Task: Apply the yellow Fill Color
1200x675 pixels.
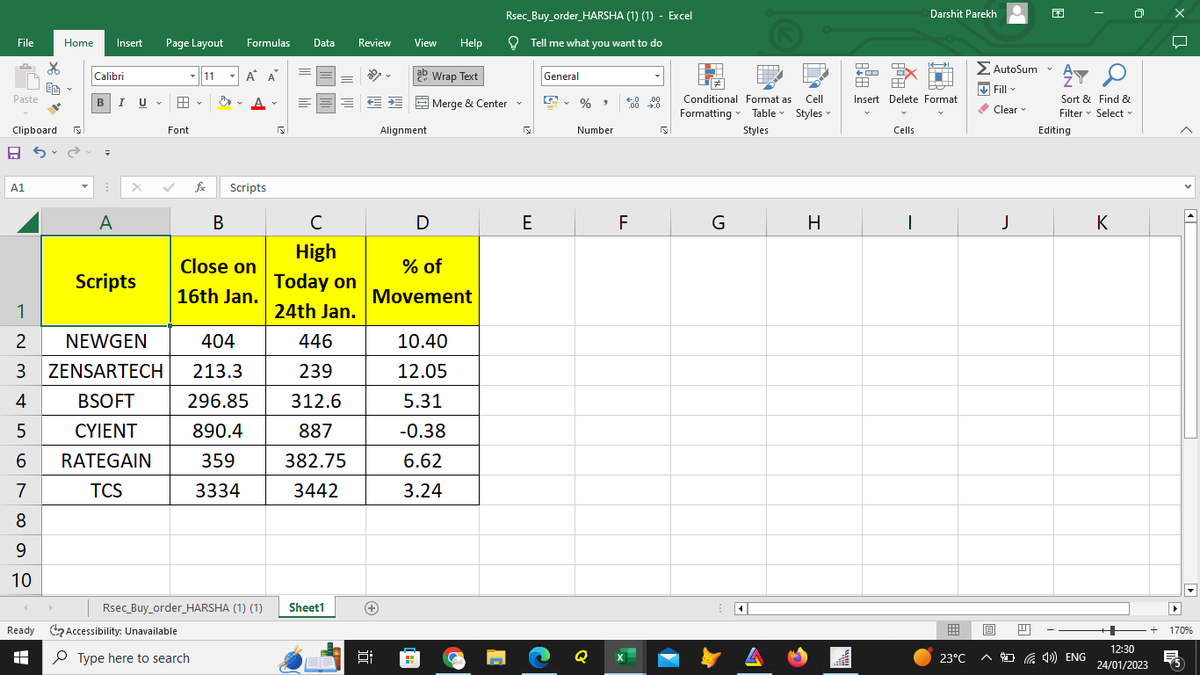Action: tap(225, 104)
